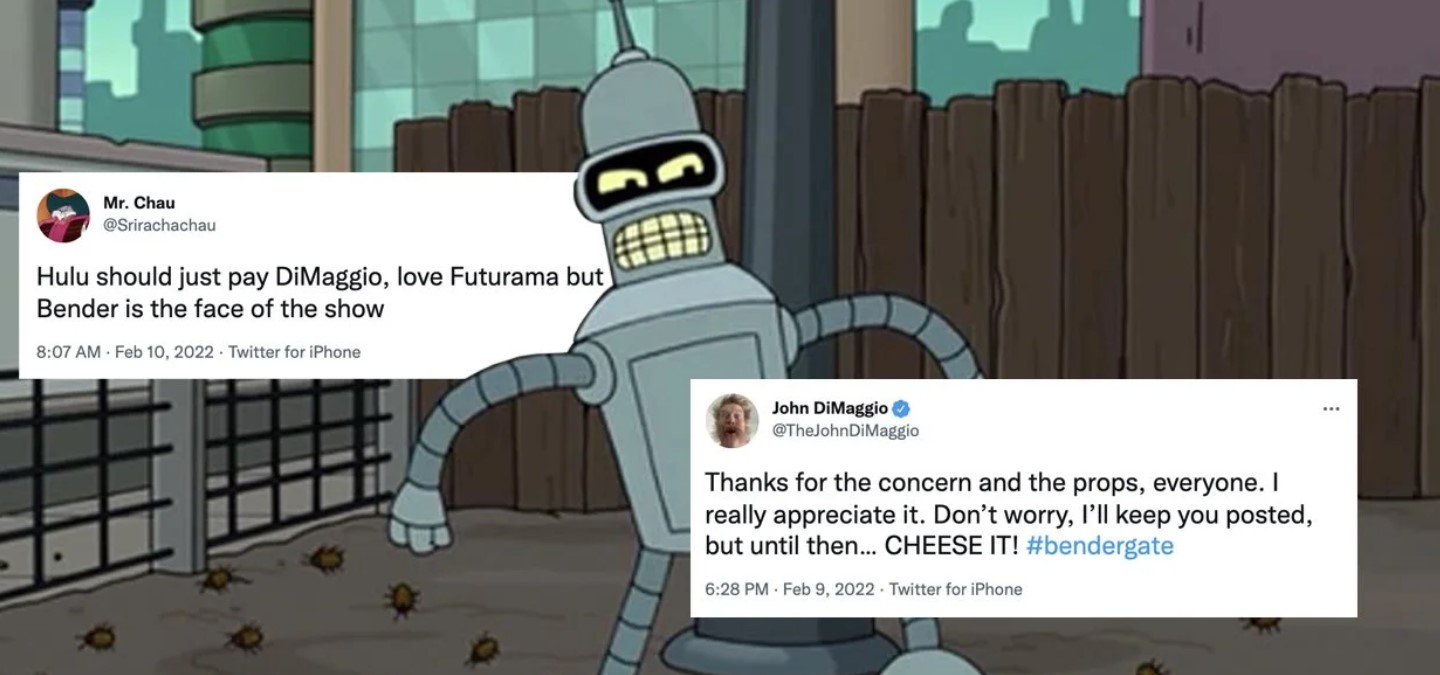Viewport: 1440px width, 675px height.
Task: Click the Thanks for the concern tweet text
Action: point(1005,514)
